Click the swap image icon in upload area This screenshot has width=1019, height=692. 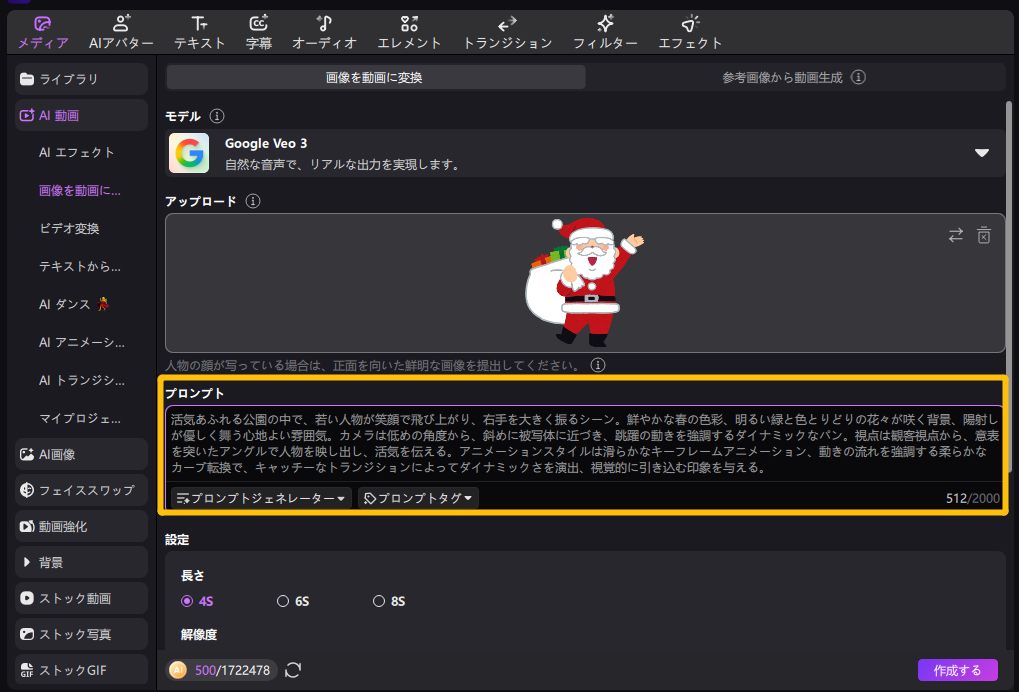click(956, 235)
